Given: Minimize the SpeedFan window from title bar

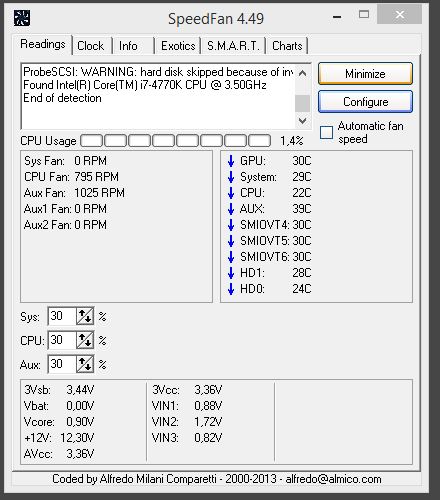Looking at the screenshot, I should pyautogui.click(x=337, y=17).
